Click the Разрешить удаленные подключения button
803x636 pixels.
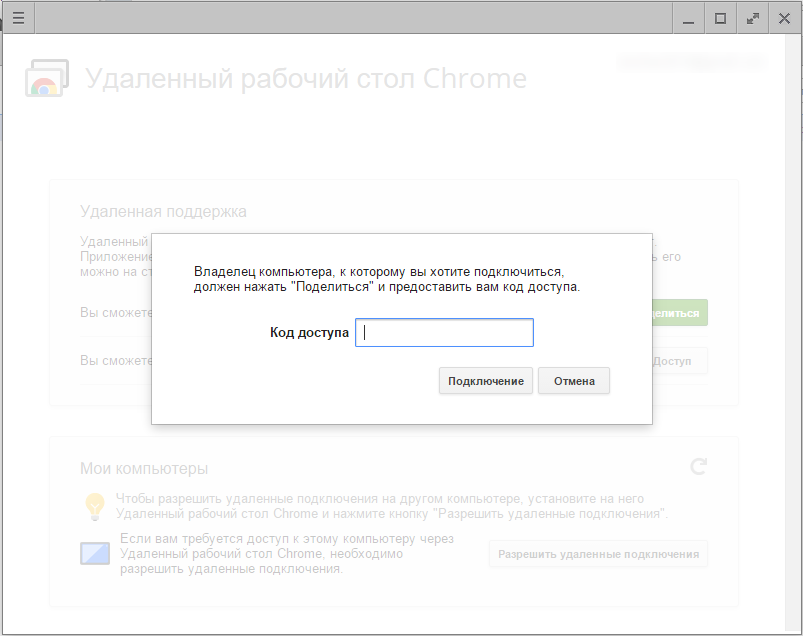pos(598,554)
